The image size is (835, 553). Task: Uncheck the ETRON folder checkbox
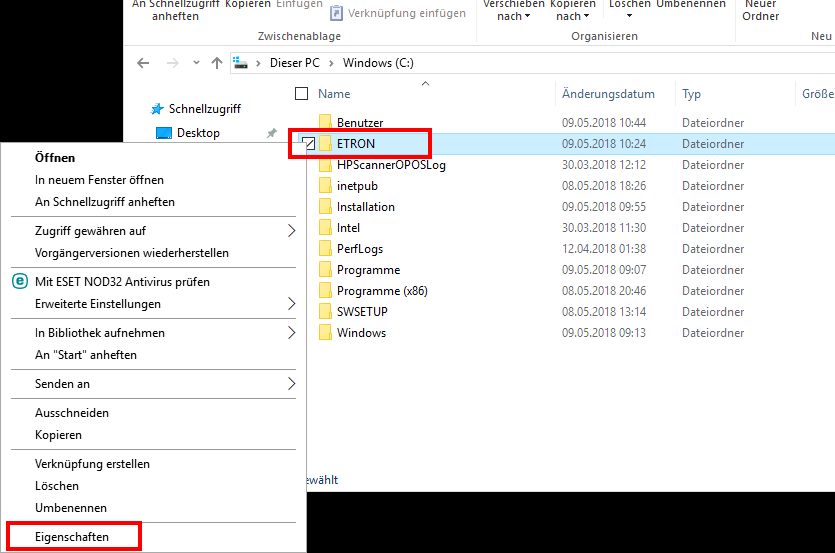click(309, 144)
